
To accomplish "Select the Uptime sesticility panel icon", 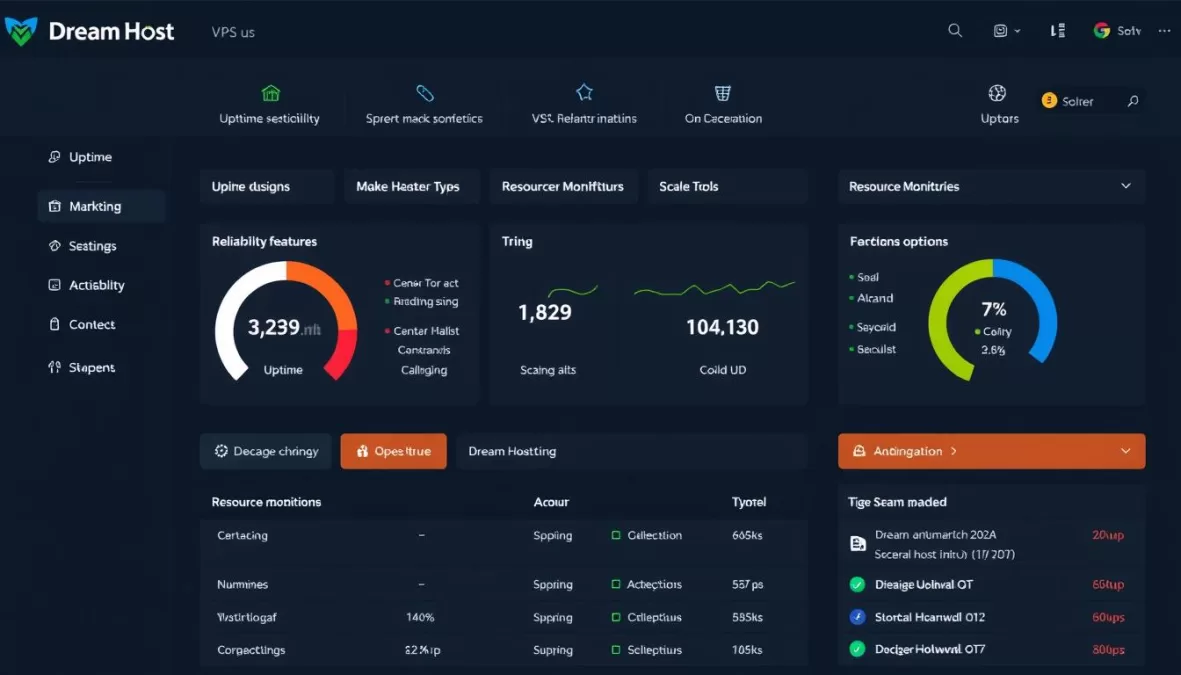I will click(x=270, y=91).
